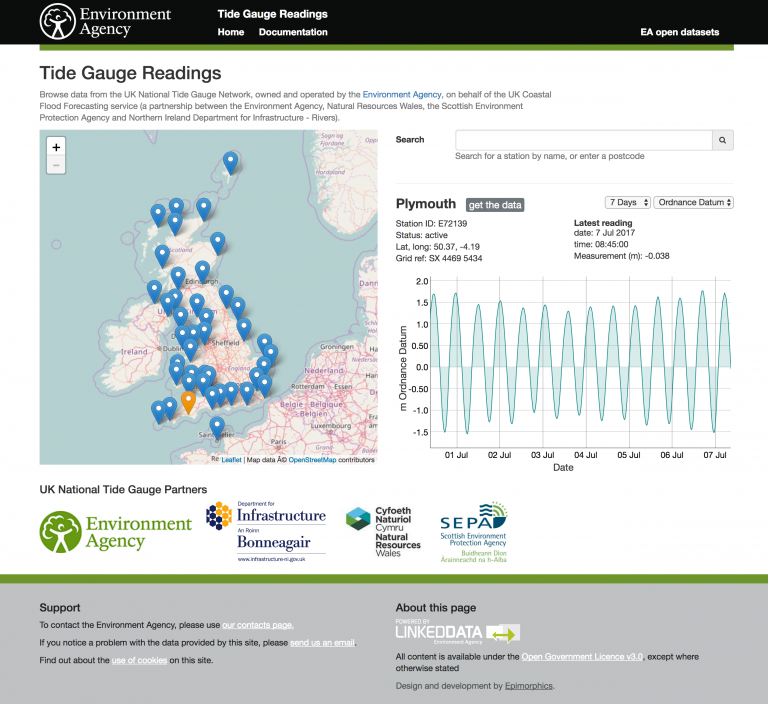Click the Environment Agency header logo
The width and height of the screenshot is (768, 704).
(105, 22)
